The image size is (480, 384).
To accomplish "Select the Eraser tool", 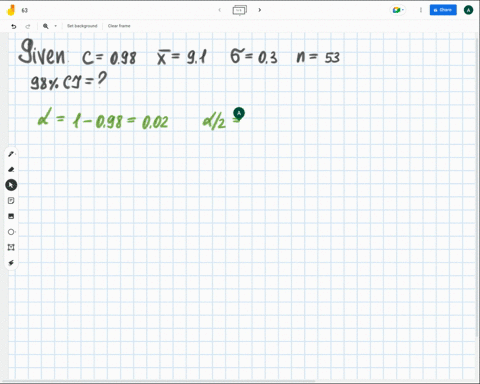I will click(x=11, y=169).
